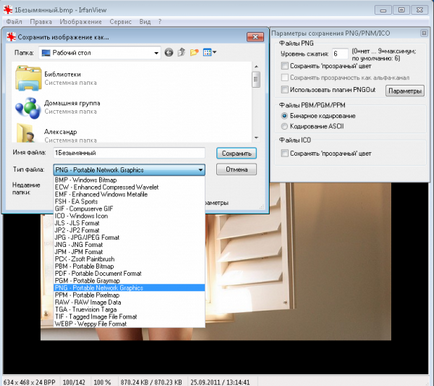Open the view menu icon in dialog

click(x=209, y=52)
